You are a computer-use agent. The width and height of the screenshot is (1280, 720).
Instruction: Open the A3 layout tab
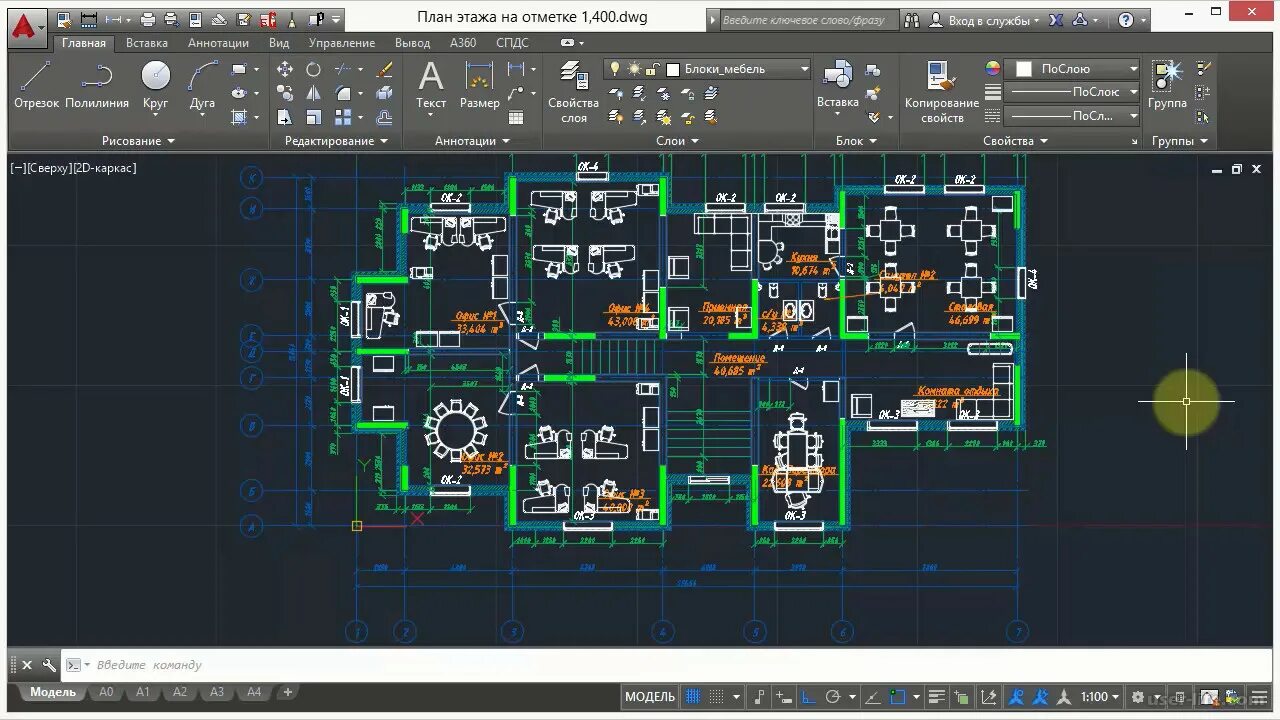pyautogui.click(x=217, y=692)
